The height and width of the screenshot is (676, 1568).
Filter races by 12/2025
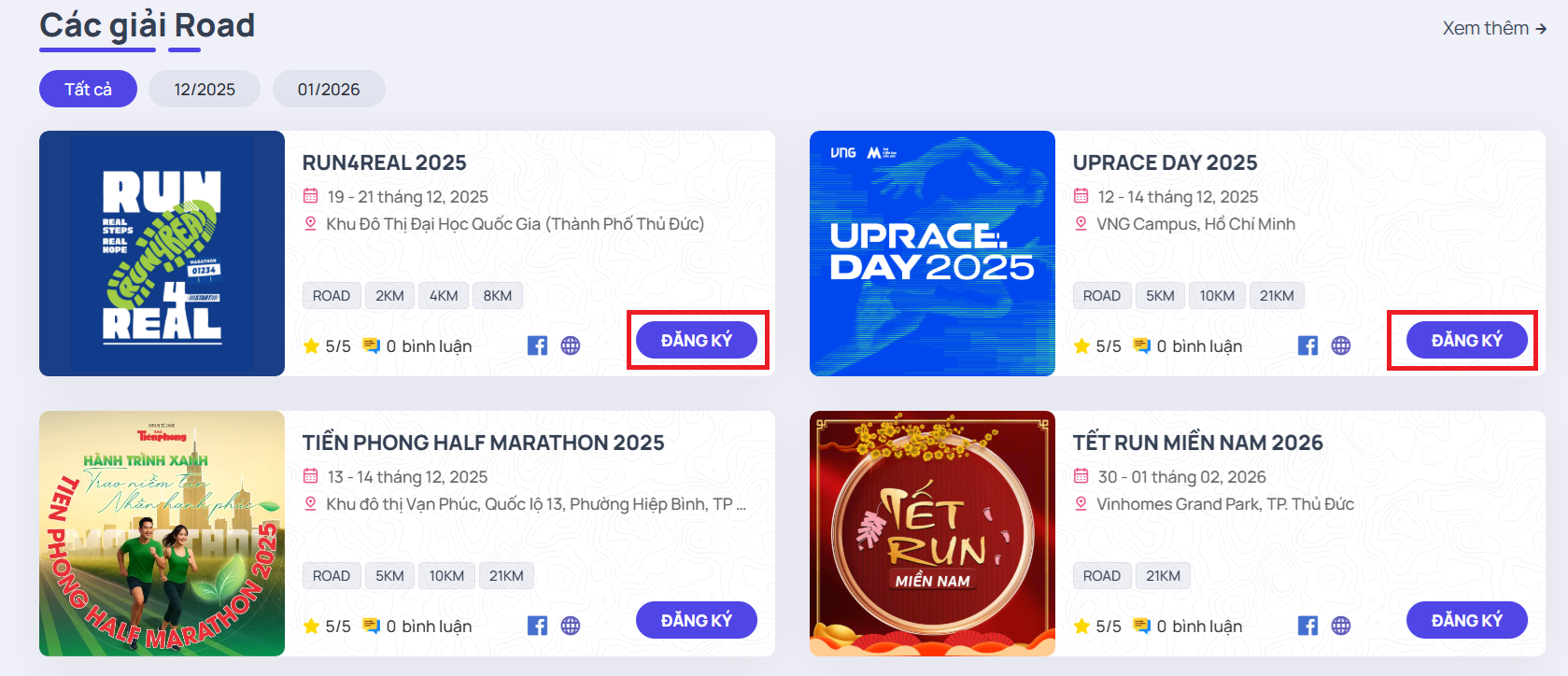tap(205, 89)
